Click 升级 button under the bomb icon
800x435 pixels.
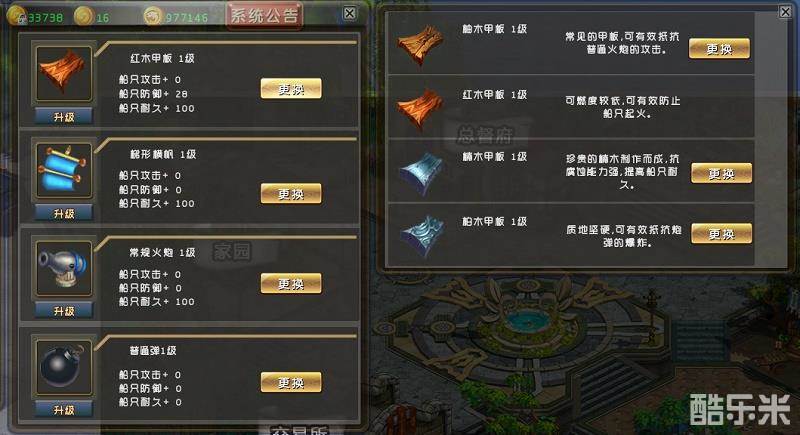[64, 410]
